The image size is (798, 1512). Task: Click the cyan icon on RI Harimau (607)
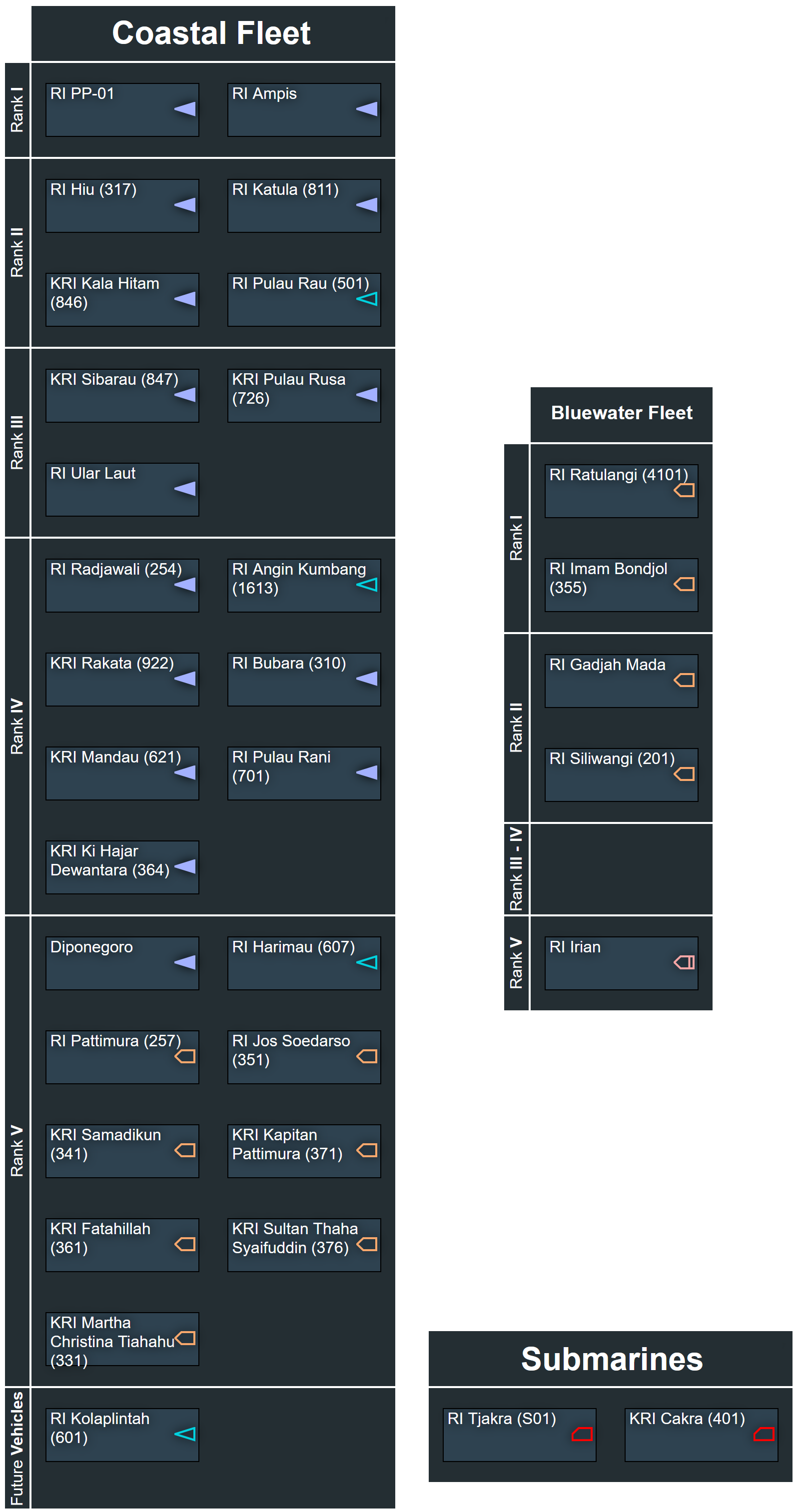pyautogui.click(x=367, y=962)
